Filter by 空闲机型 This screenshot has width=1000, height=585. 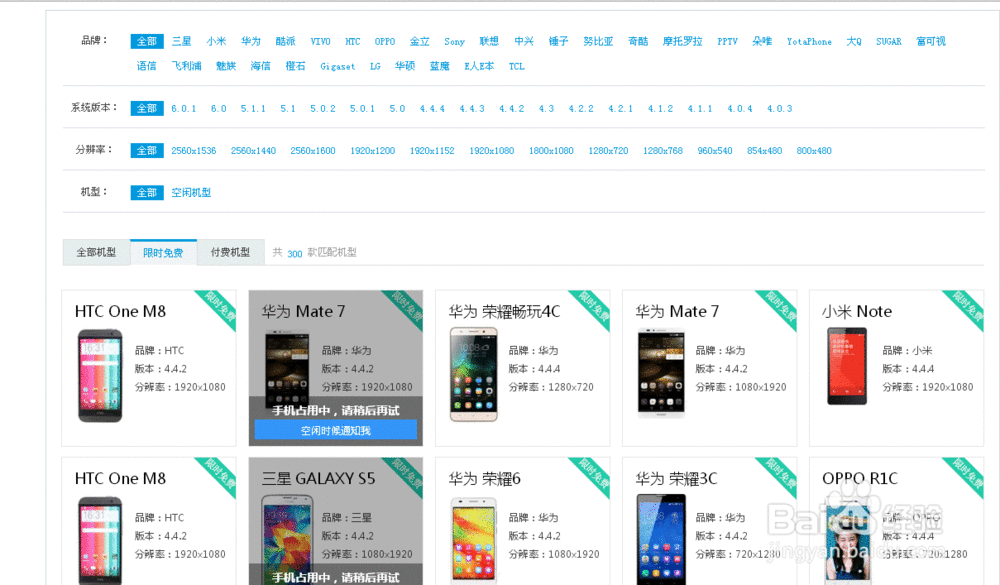click(191, 193)
